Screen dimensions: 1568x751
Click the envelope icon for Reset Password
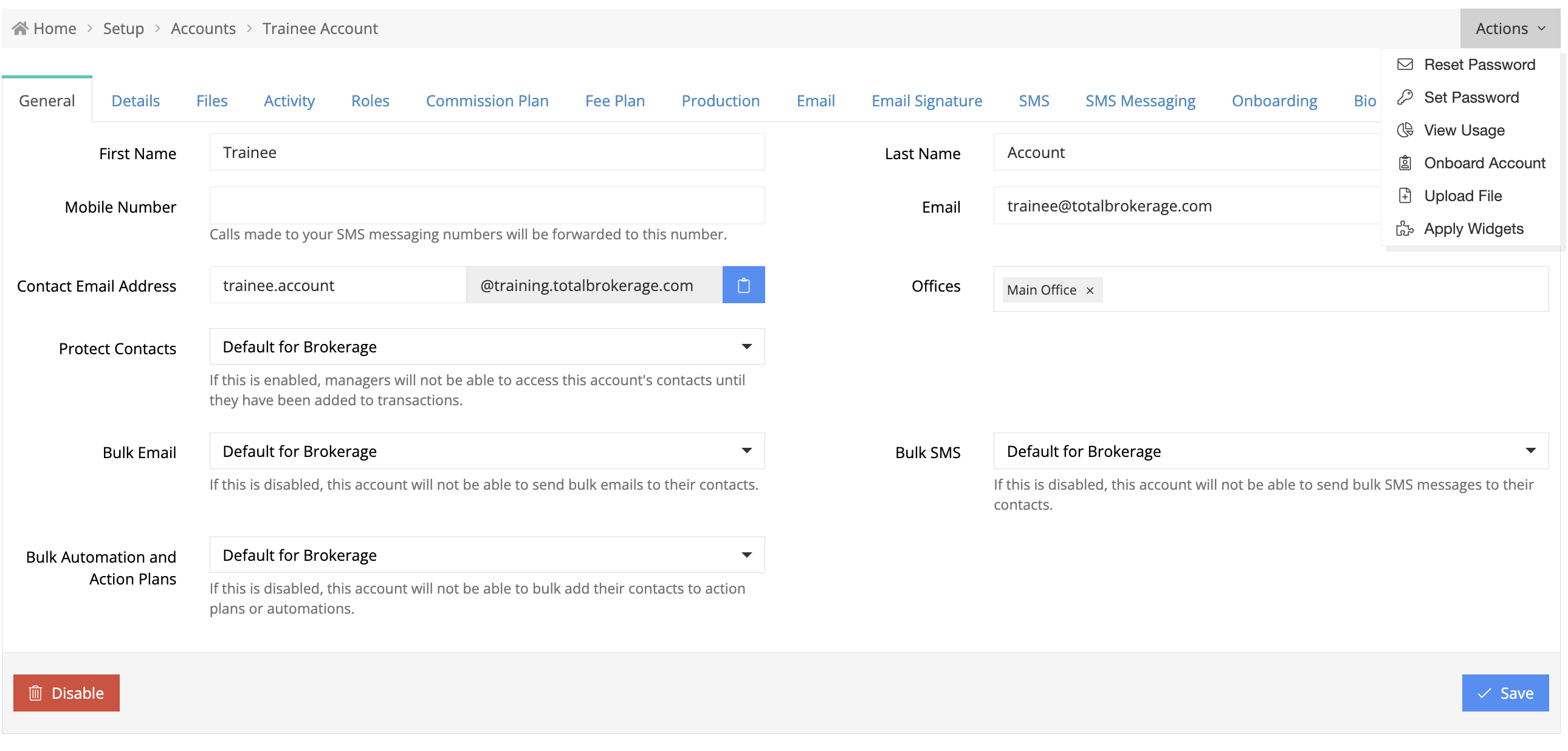pyautogui.click(x=1405, y=64)
